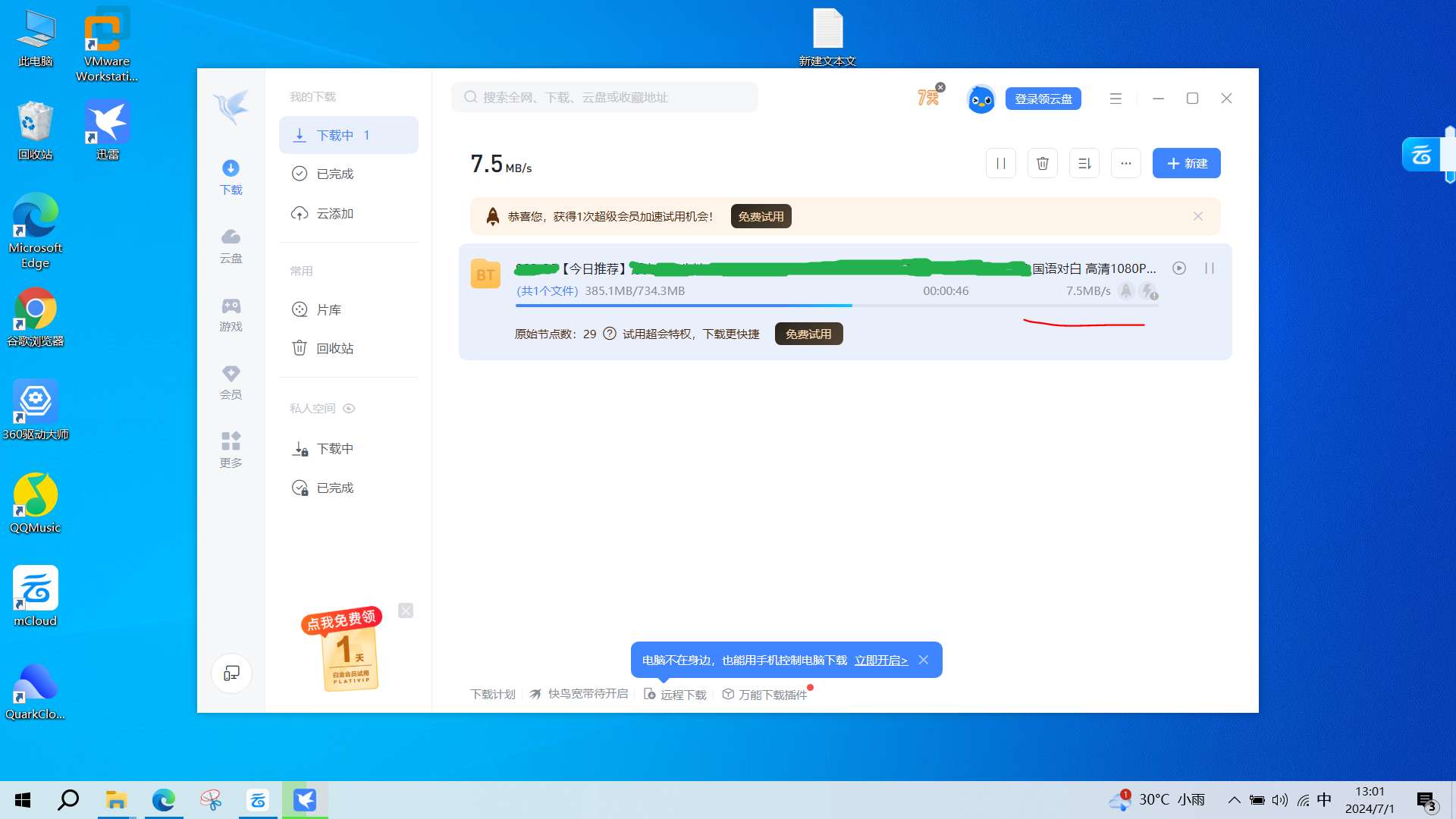Open the hamburger main menu
1456x819 pixels.
1115,99
